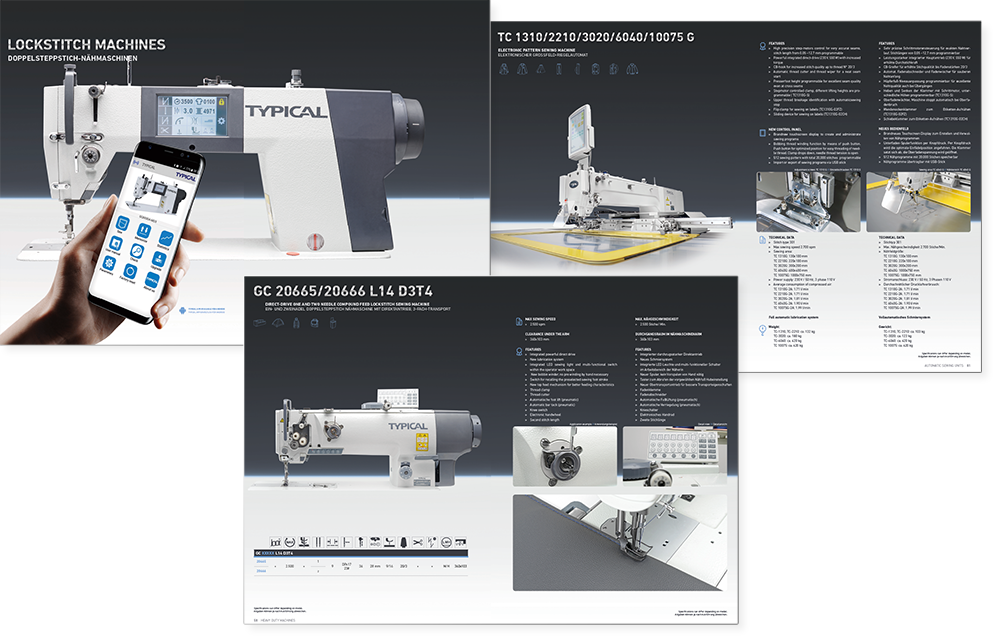The height and width of the screenshot is (641, 1000).
Task: Open the adjustment screws photo on TC page
Action: (808, 202)
